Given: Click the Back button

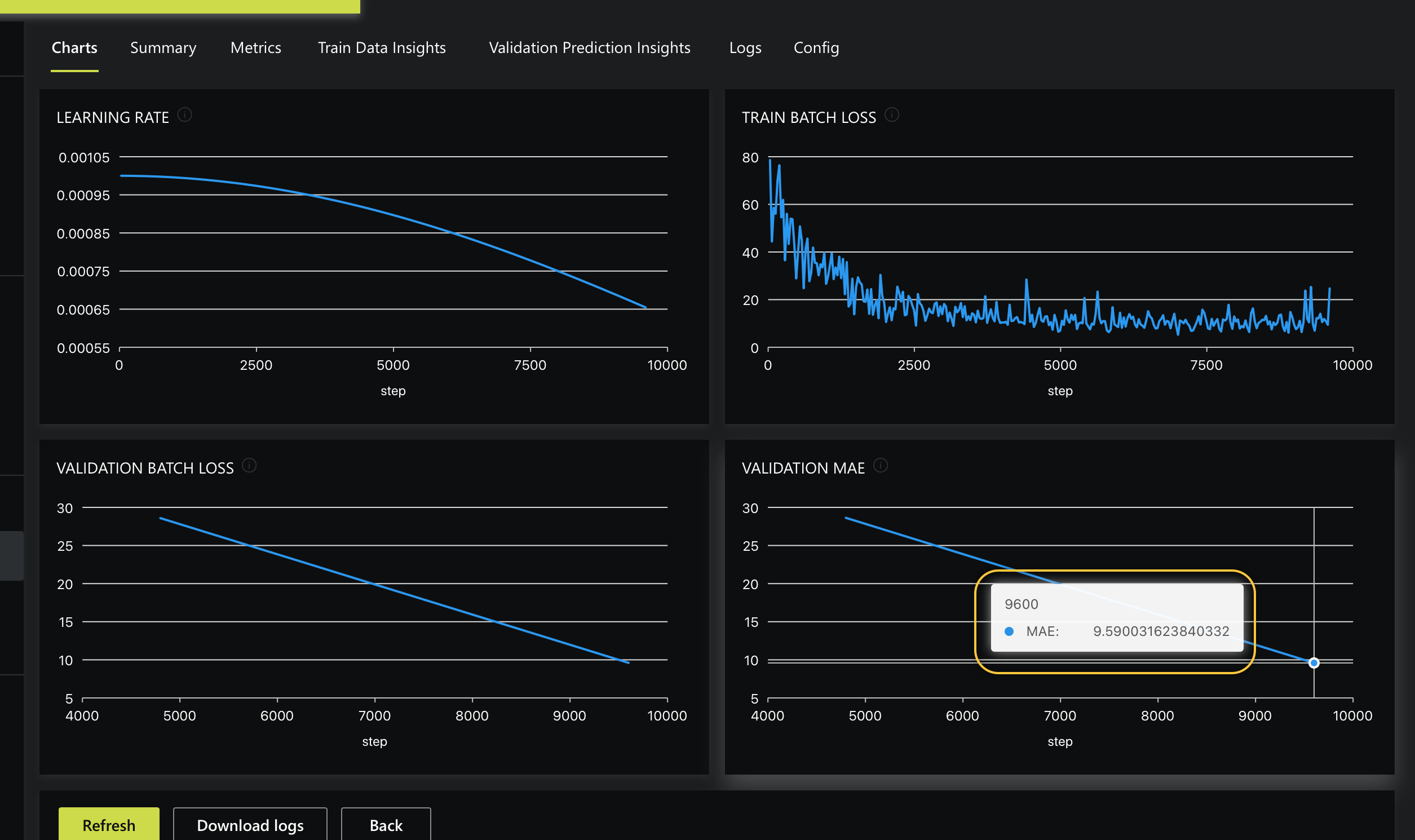Looking at the screenshot, I should tap(386, 825).
